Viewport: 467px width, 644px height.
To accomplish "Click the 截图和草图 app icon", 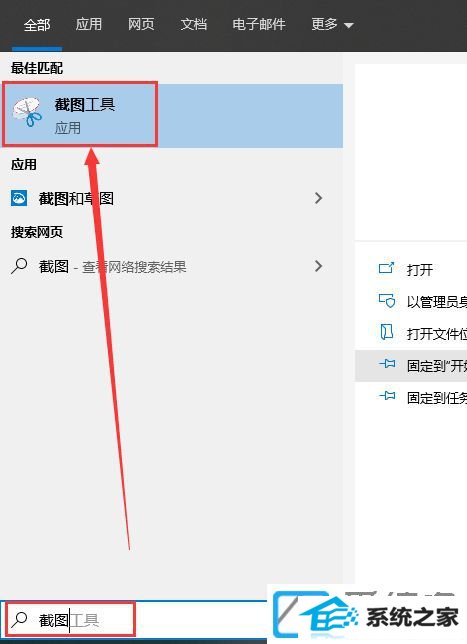I will [x=19, y=198].
